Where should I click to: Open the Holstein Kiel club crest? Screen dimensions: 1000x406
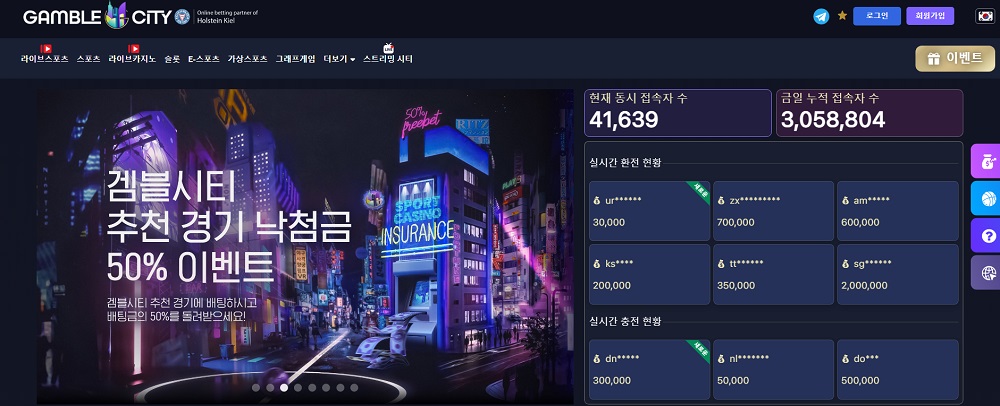pos(182,17)
